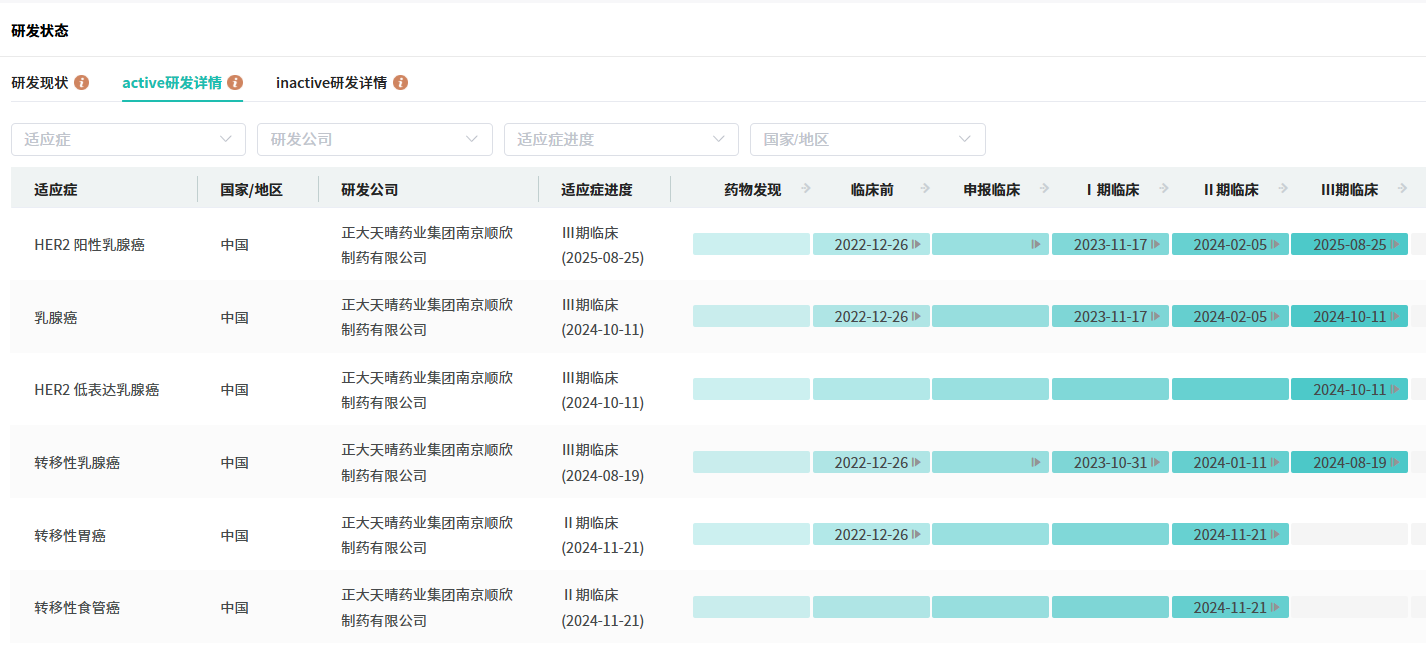Select the active研发详情 tab
The height and width of the screenshot is (655, 1426).
tap(172, 82)
